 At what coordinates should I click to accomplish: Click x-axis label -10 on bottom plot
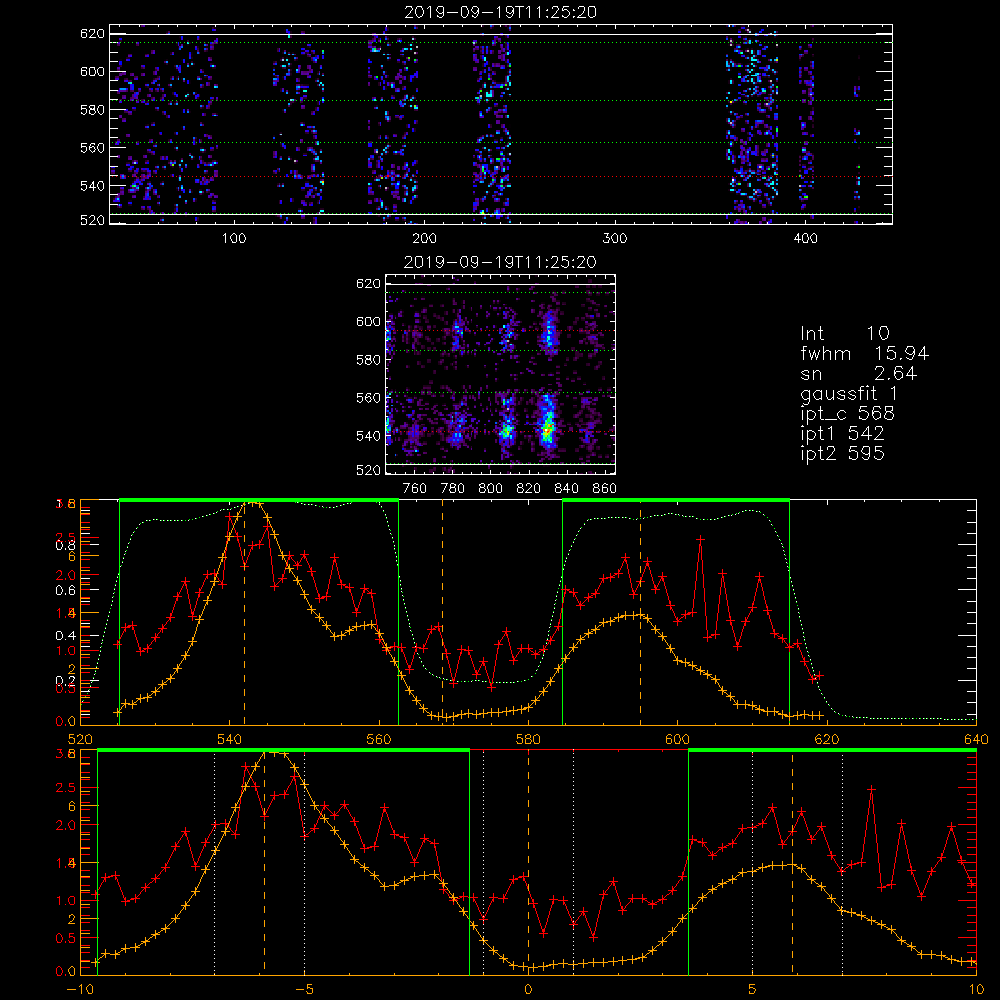(x=78, y=989)
